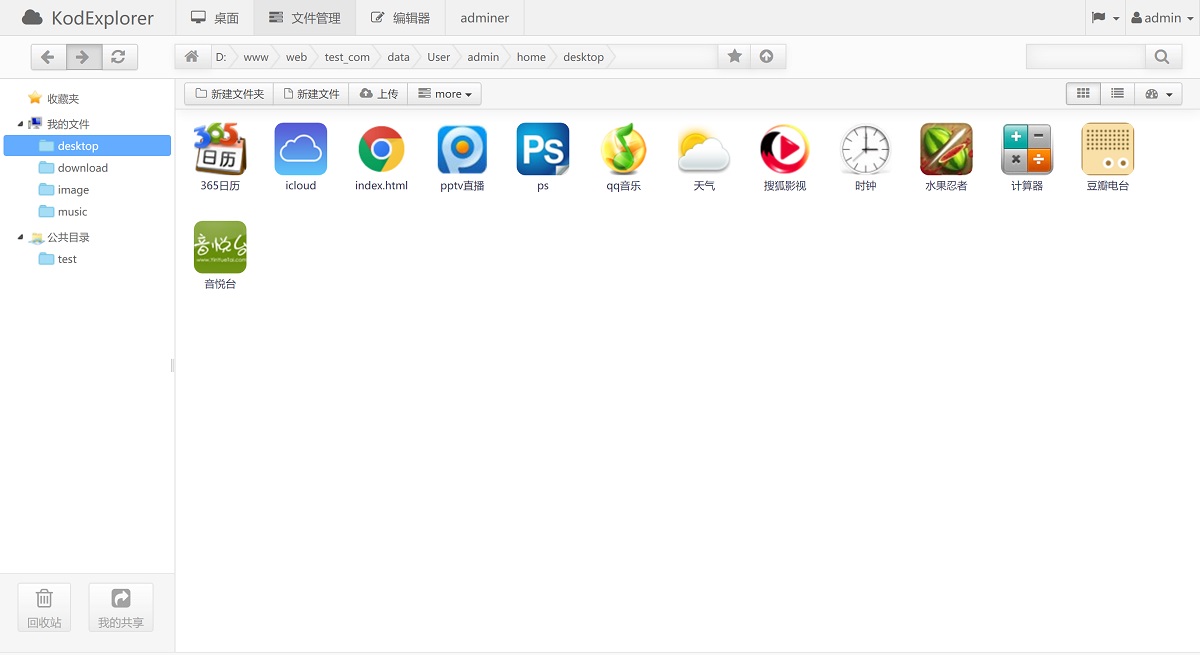1200x655 pixels.
Task: Open the 365日历 calendar app icon
Action: tap(220, 149)
